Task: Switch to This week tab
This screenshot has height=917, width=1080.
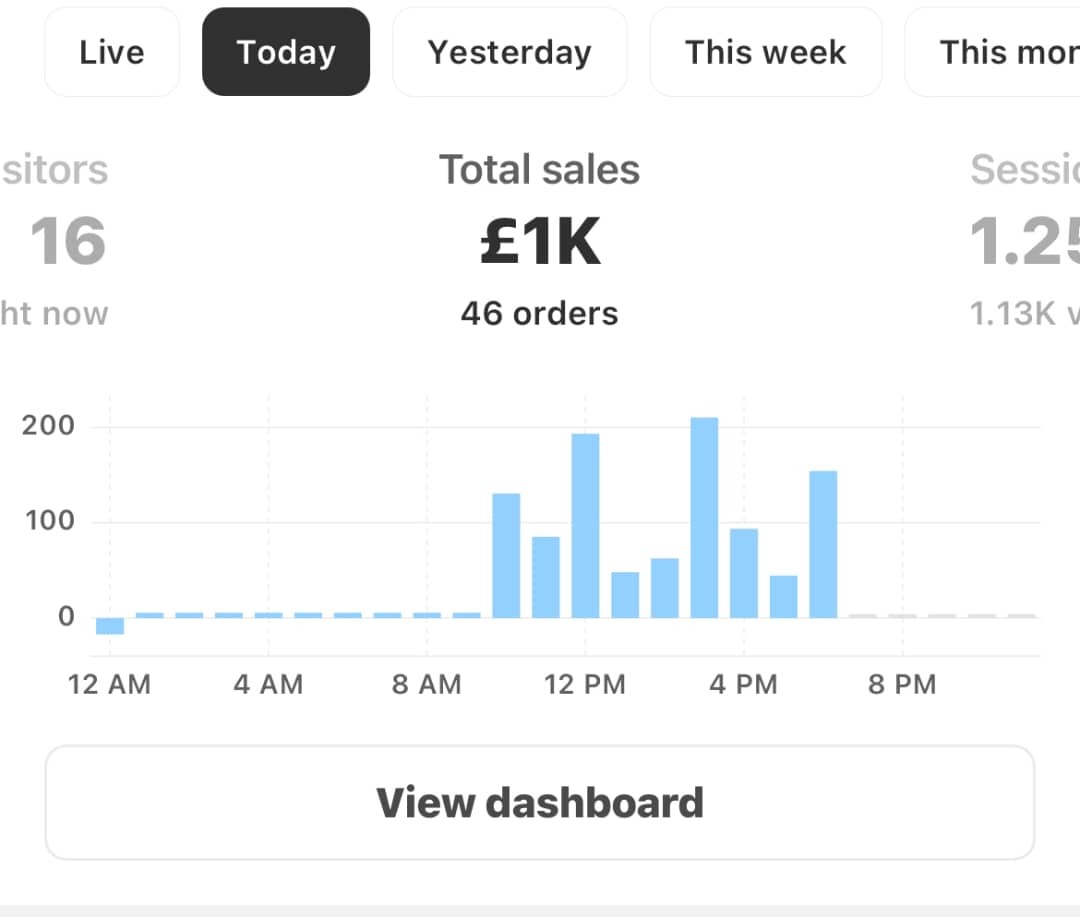Action: coord(765,52)
